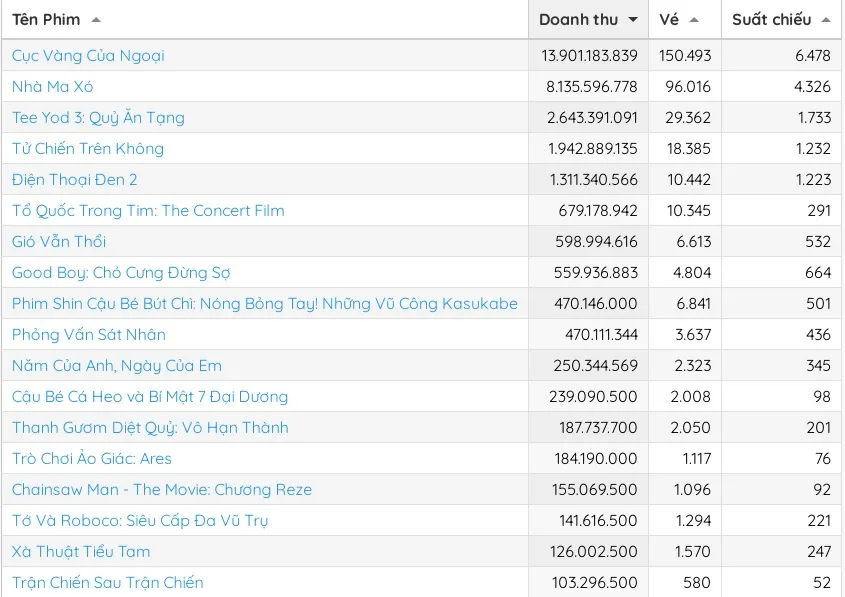Viewport: 845px width, 597px height.
Task: Click the Gió Vẫn Thổi link
Action: tap(59, 242)
